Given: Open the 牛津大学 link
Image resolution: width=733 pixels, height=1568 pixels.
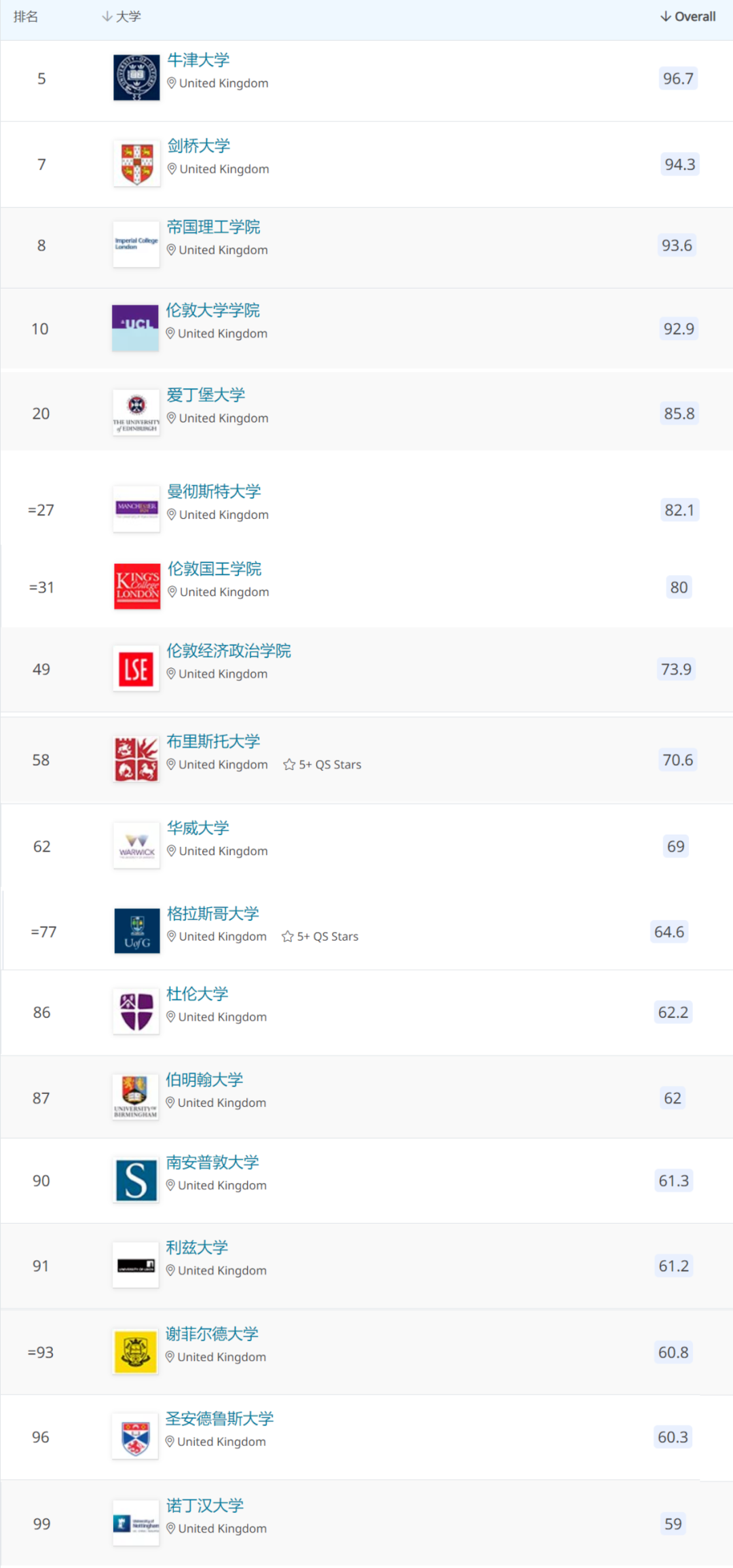Looking at the screenshot, I should coord(198,60).
